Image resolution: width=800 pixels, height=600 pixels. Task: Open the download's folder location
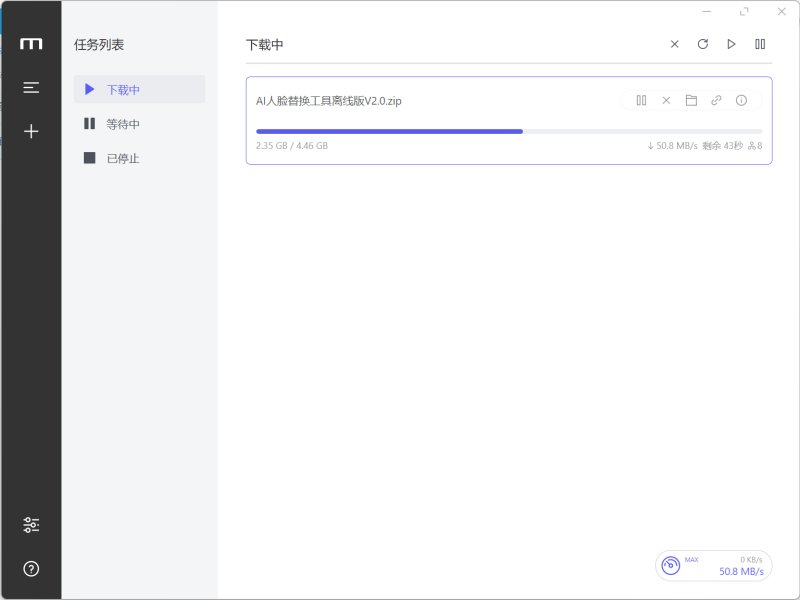point(691,100)
